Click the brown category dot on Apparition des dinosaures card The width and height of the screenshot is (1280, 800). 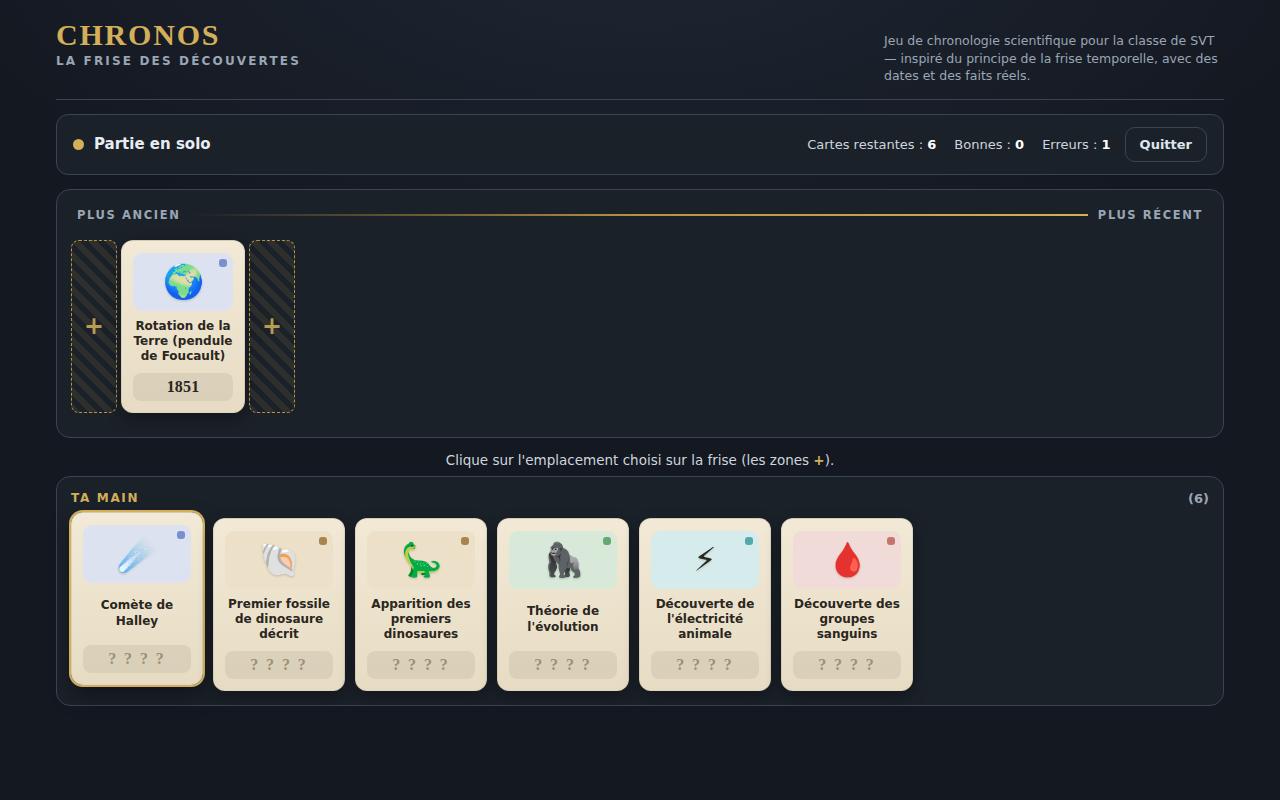[465, 541]
